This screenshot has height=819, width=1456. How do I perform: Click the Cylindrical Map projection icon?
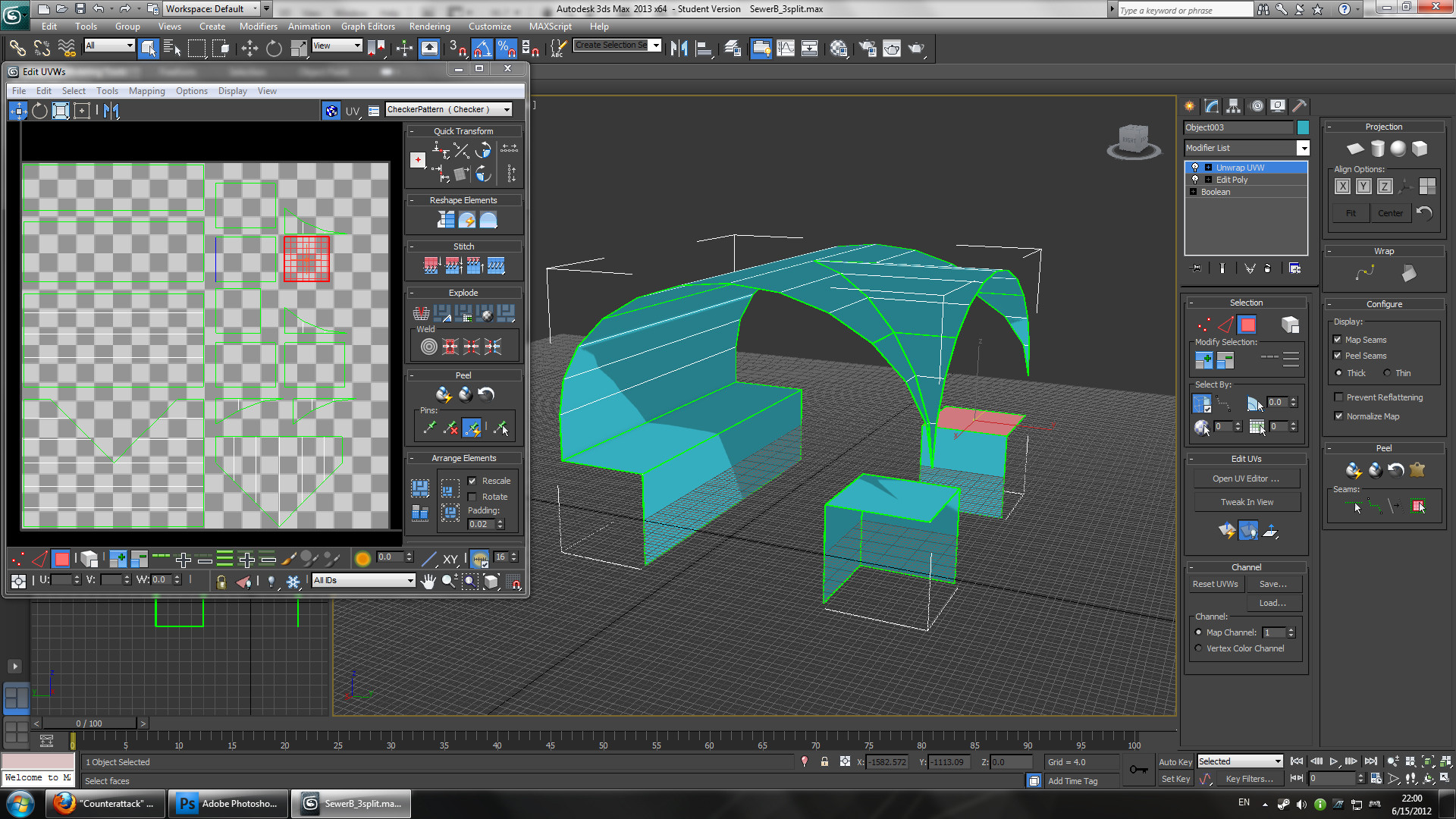coord(1377,148)
